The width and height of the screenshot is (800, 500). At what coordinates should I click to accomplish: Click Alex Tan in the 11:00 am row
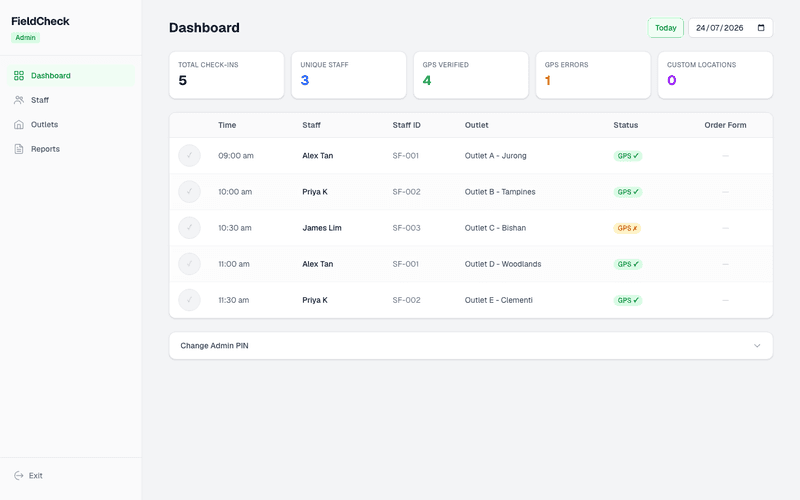(x=317, y=264)
